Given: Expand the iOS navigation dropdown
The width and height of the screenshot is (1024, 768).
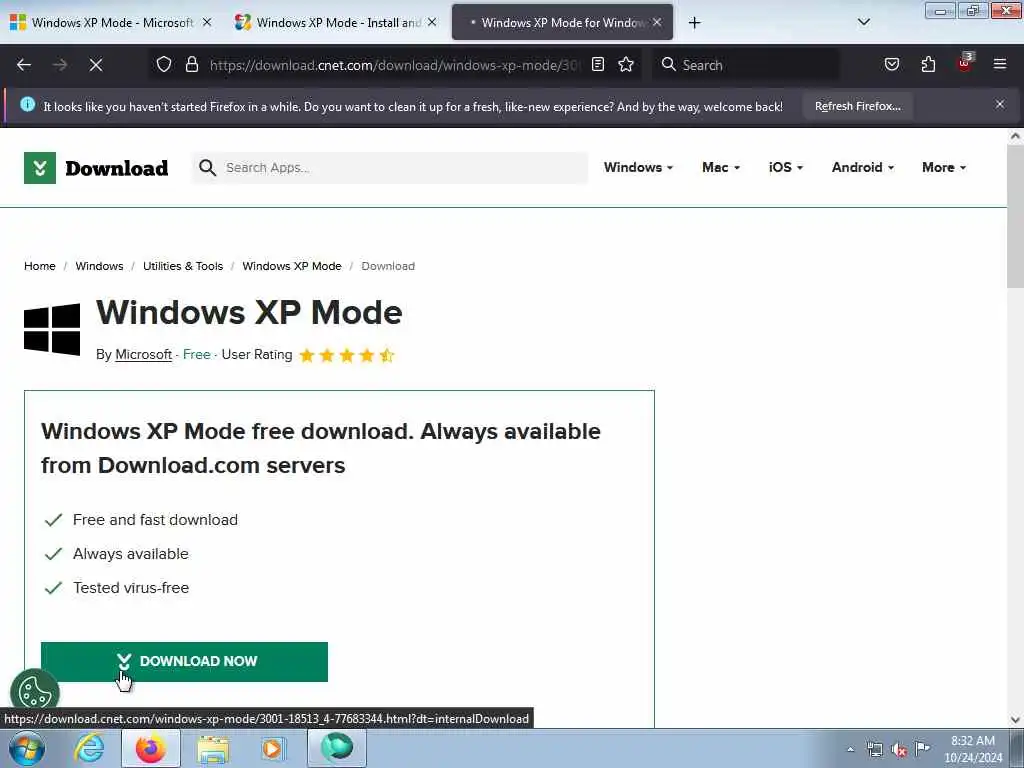Looking at the screenshot, I should (x=786, y=168).
